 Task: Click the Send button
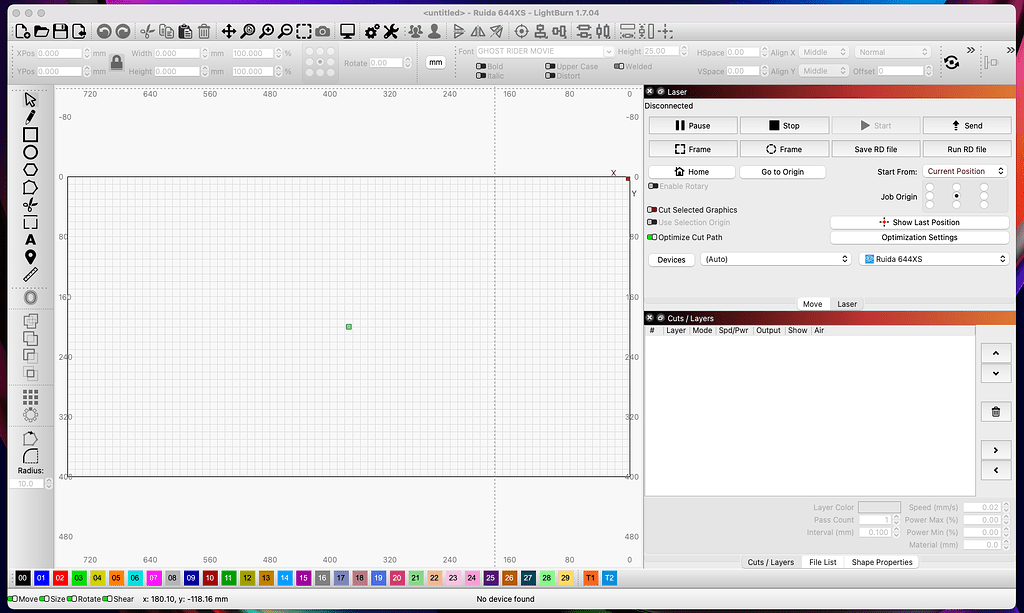point(967,125)
